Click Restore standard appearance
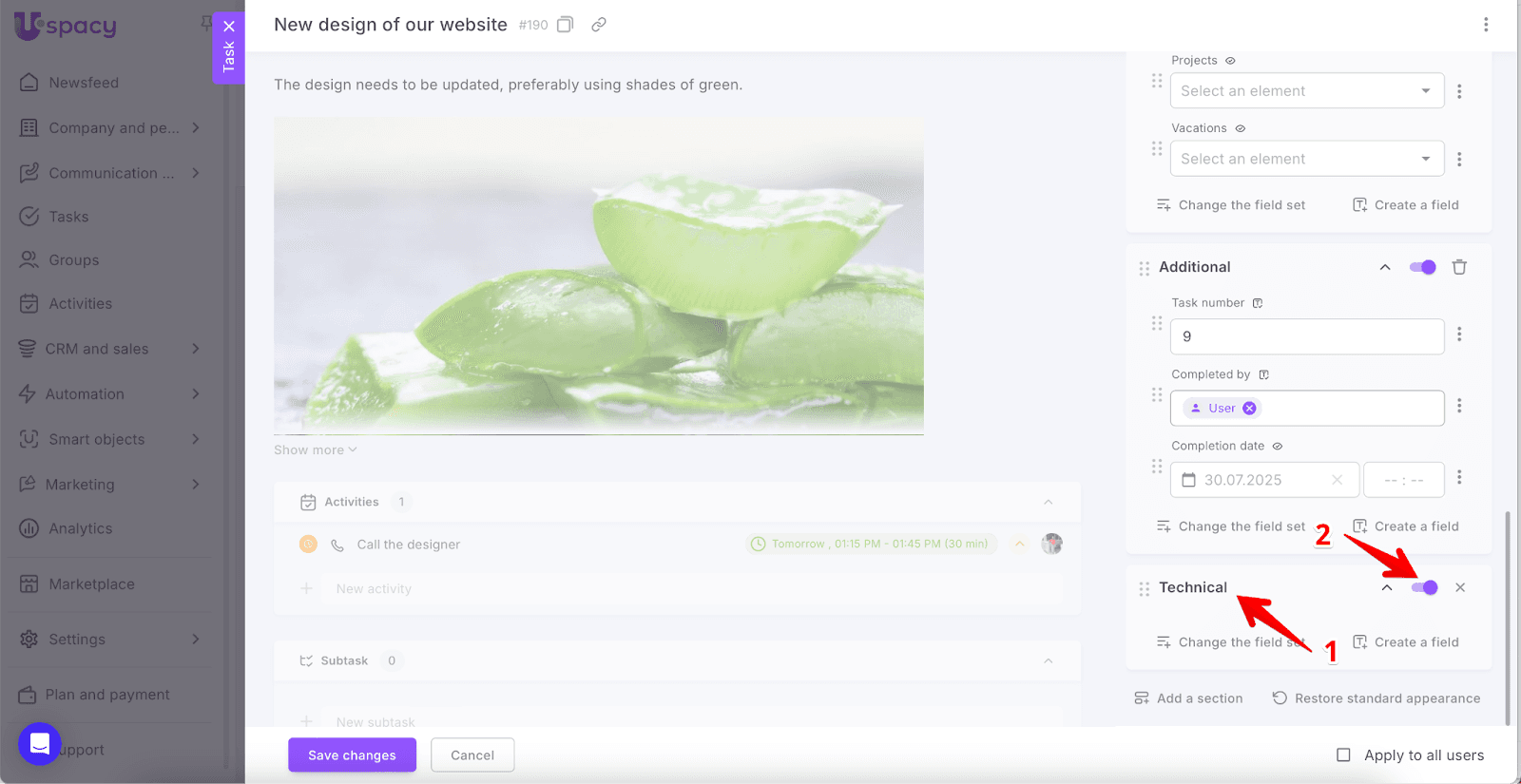The image size is (1521, 784). click(1377, 698)
